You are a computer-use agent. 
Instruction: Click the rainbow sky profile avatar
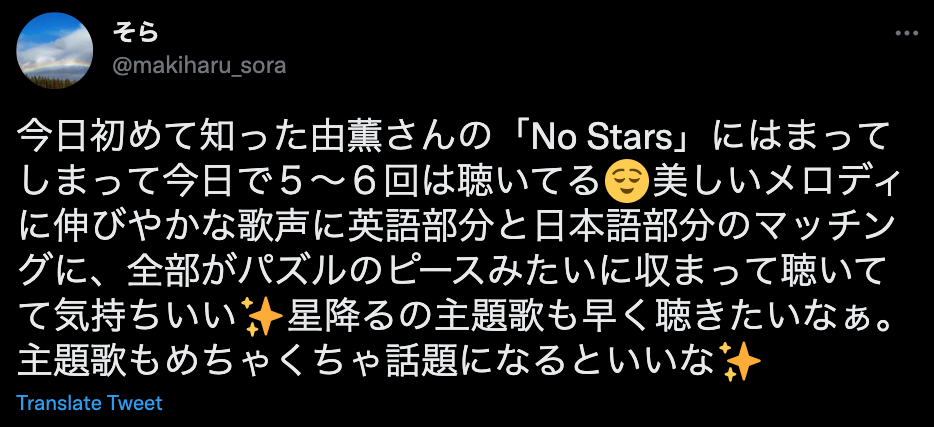(54, 50)
